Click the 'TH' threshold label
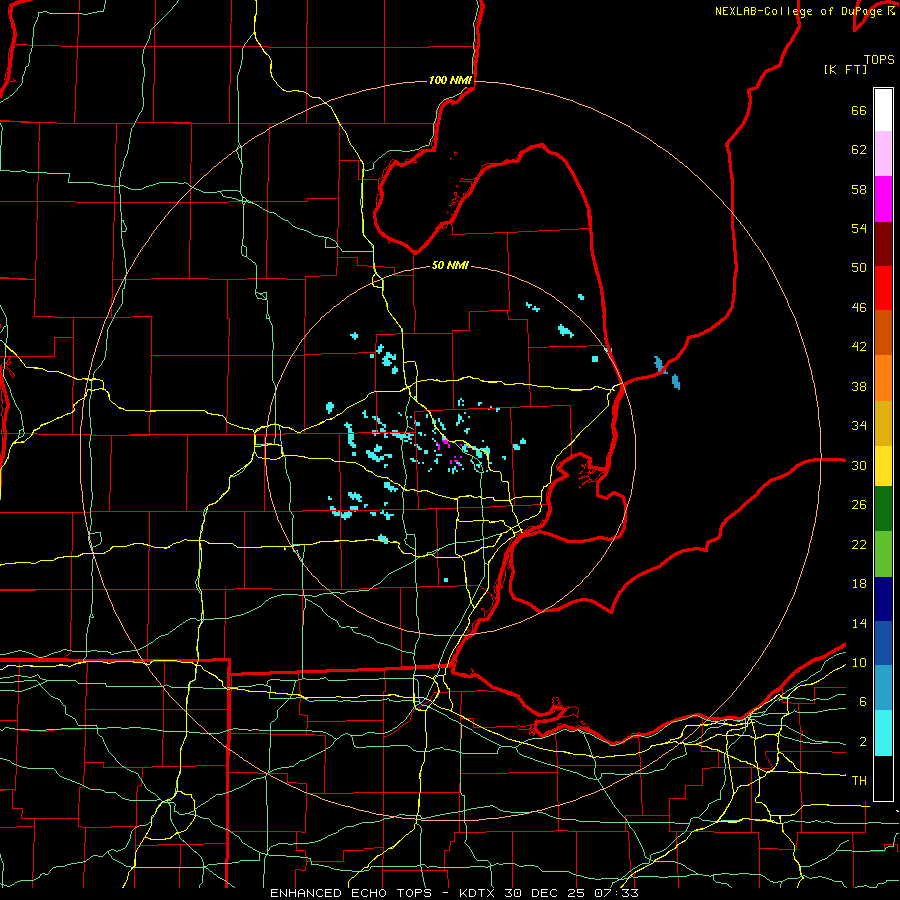This screenshot has width=900, height=900. coord(859,781)
